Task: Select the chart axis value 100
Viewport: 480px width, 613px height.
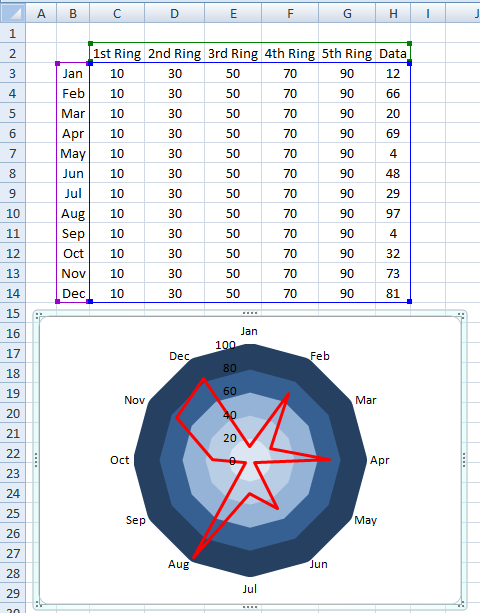Action: click(225, 345)
